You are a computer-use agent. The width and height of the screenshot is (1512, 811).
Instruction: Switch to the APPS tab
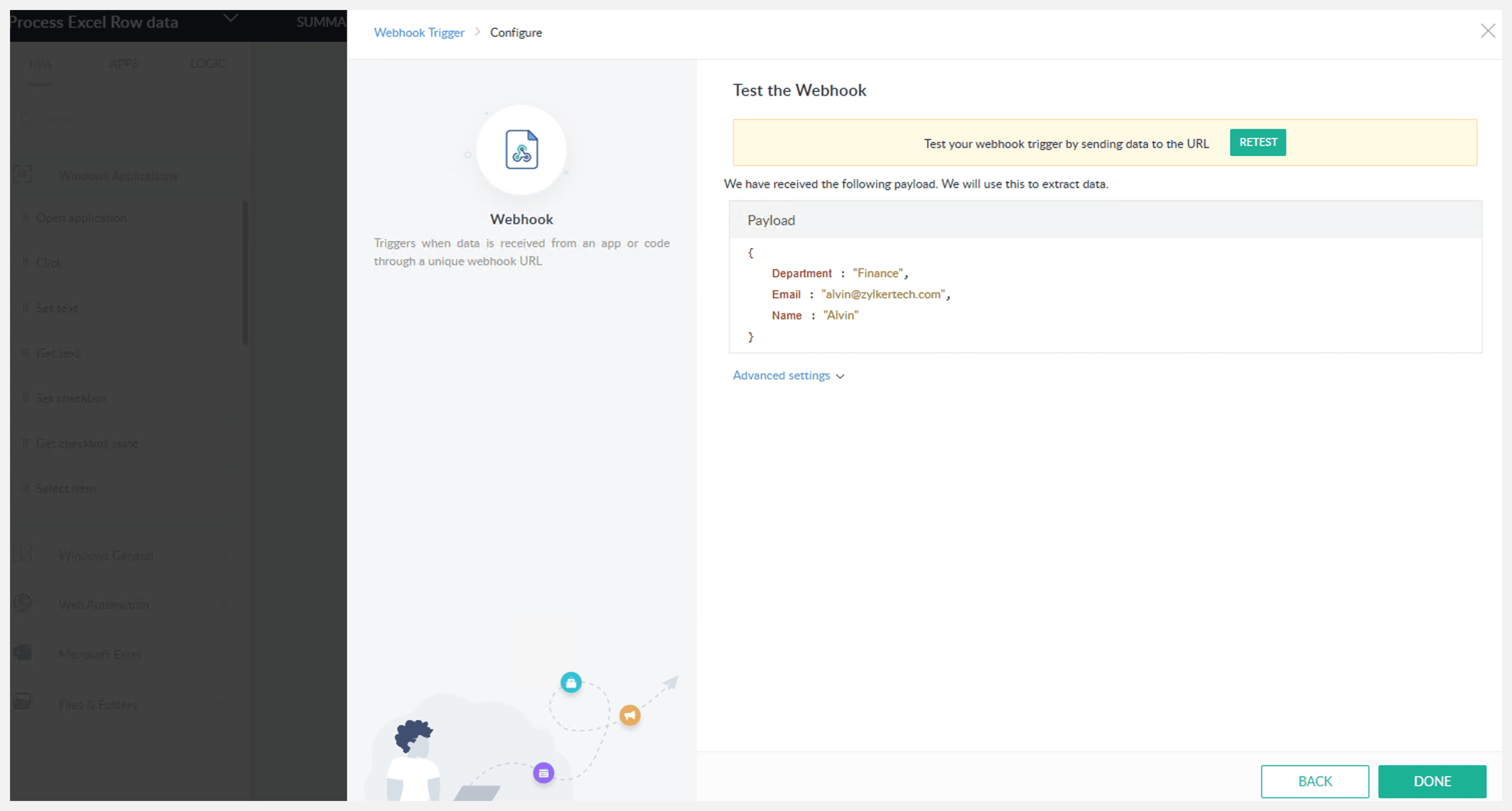123,64
